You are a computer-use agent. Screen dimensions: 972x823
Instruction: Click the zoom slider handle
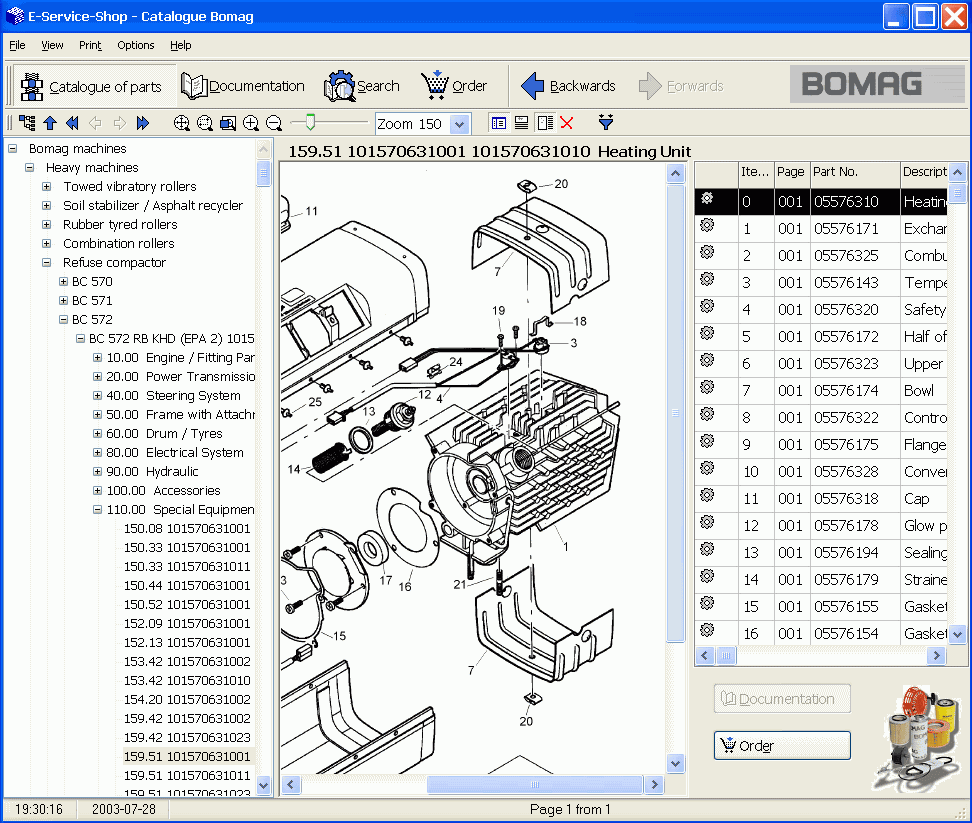click(x=311, y=122)
